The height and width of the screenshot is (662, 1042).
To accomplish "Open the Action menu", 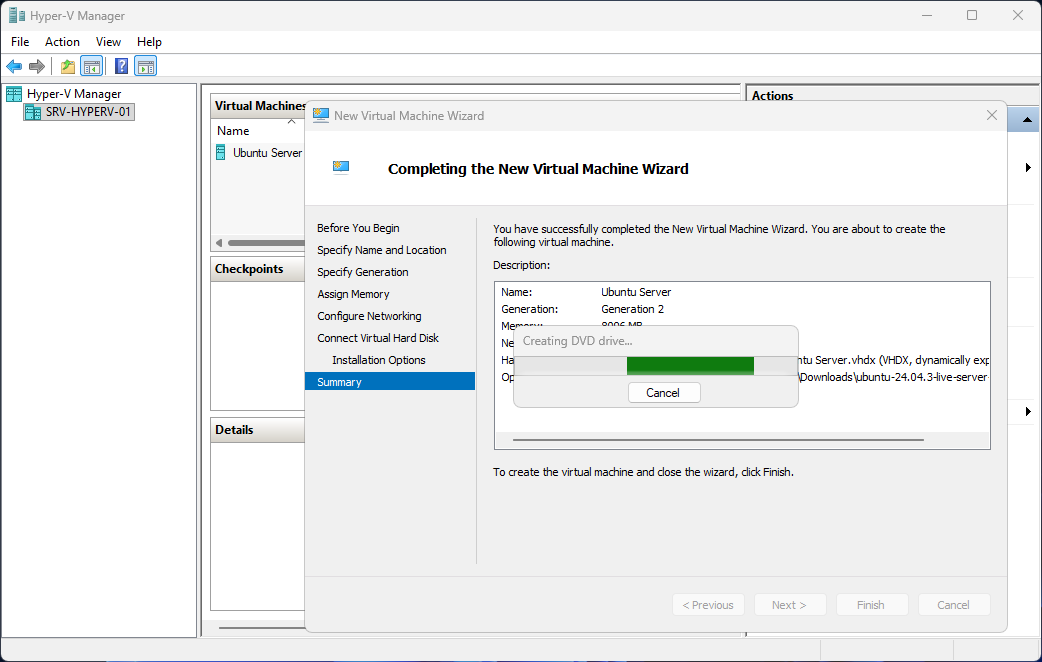I will pos(62,42).
